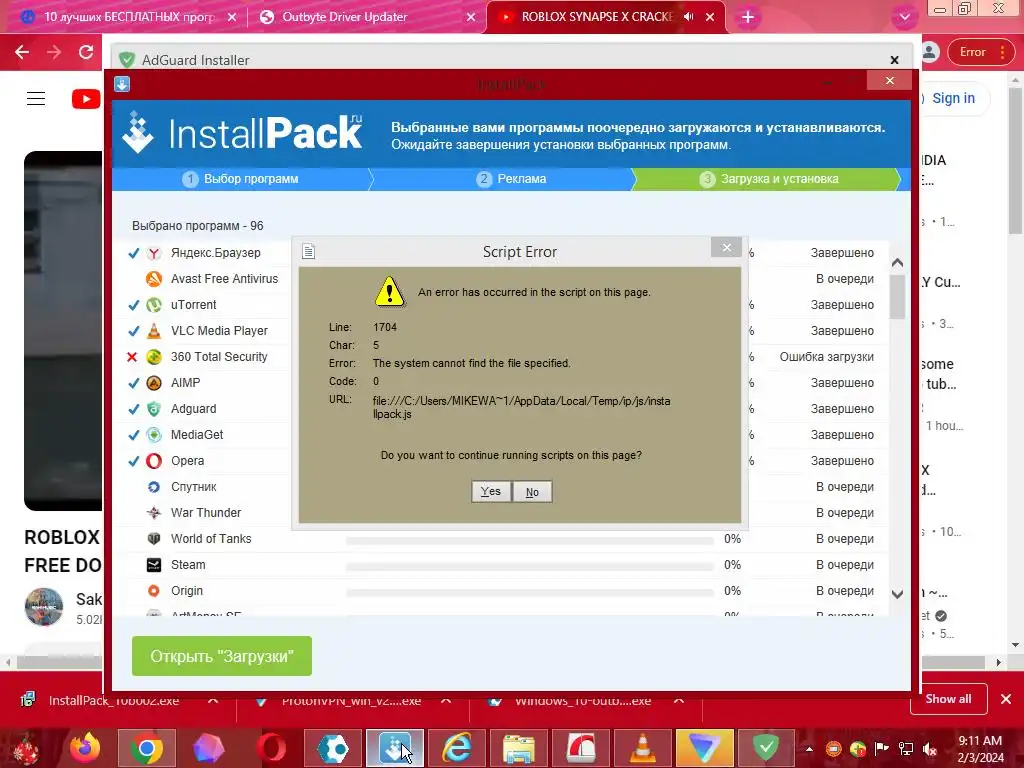
Task: Click the Adguard shield icon in list
Action: 153,409
